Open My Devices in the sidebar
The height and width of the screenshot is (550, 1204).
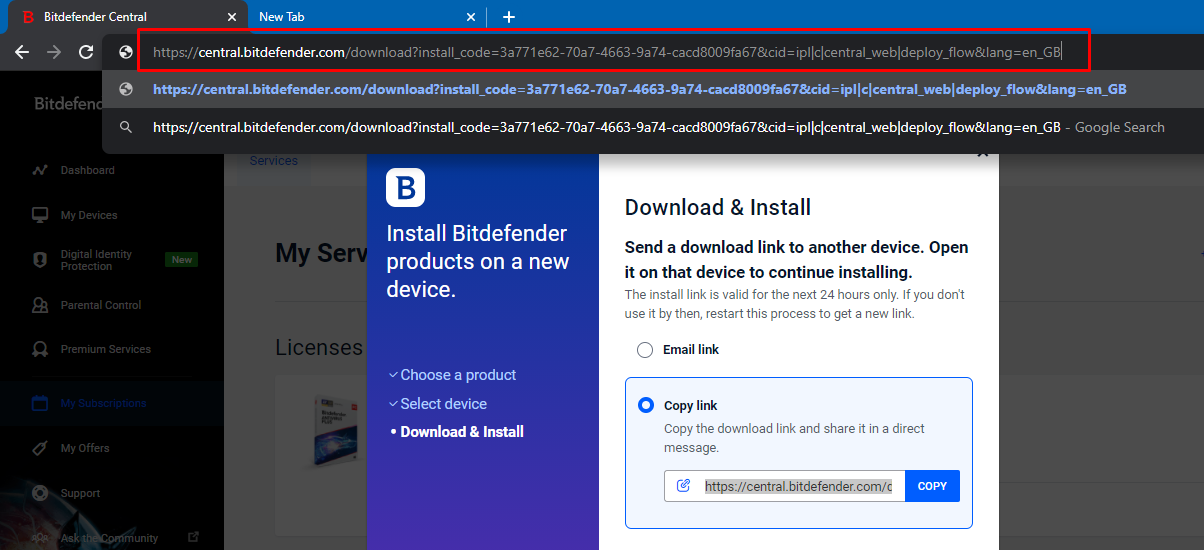88,215
